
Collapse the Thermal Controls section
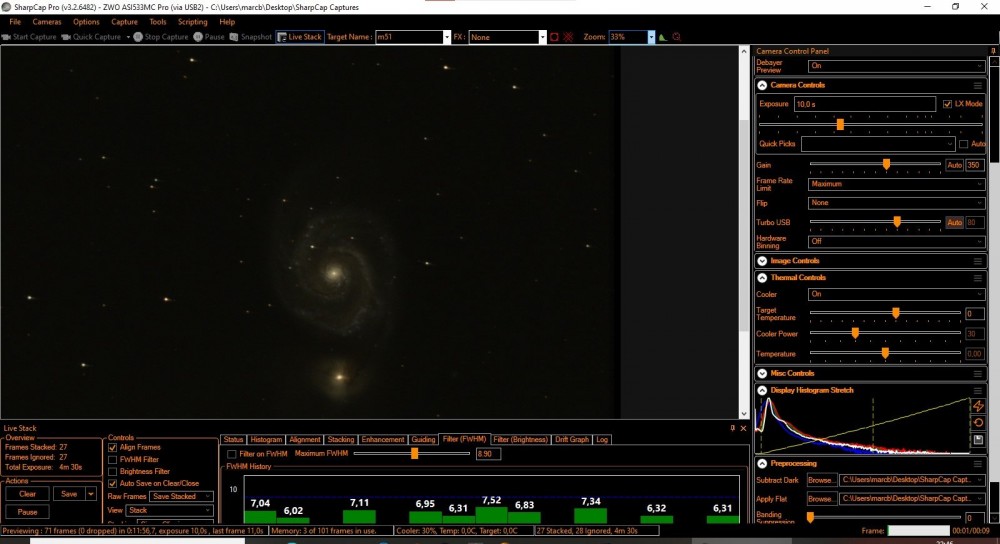pos(762,278)
